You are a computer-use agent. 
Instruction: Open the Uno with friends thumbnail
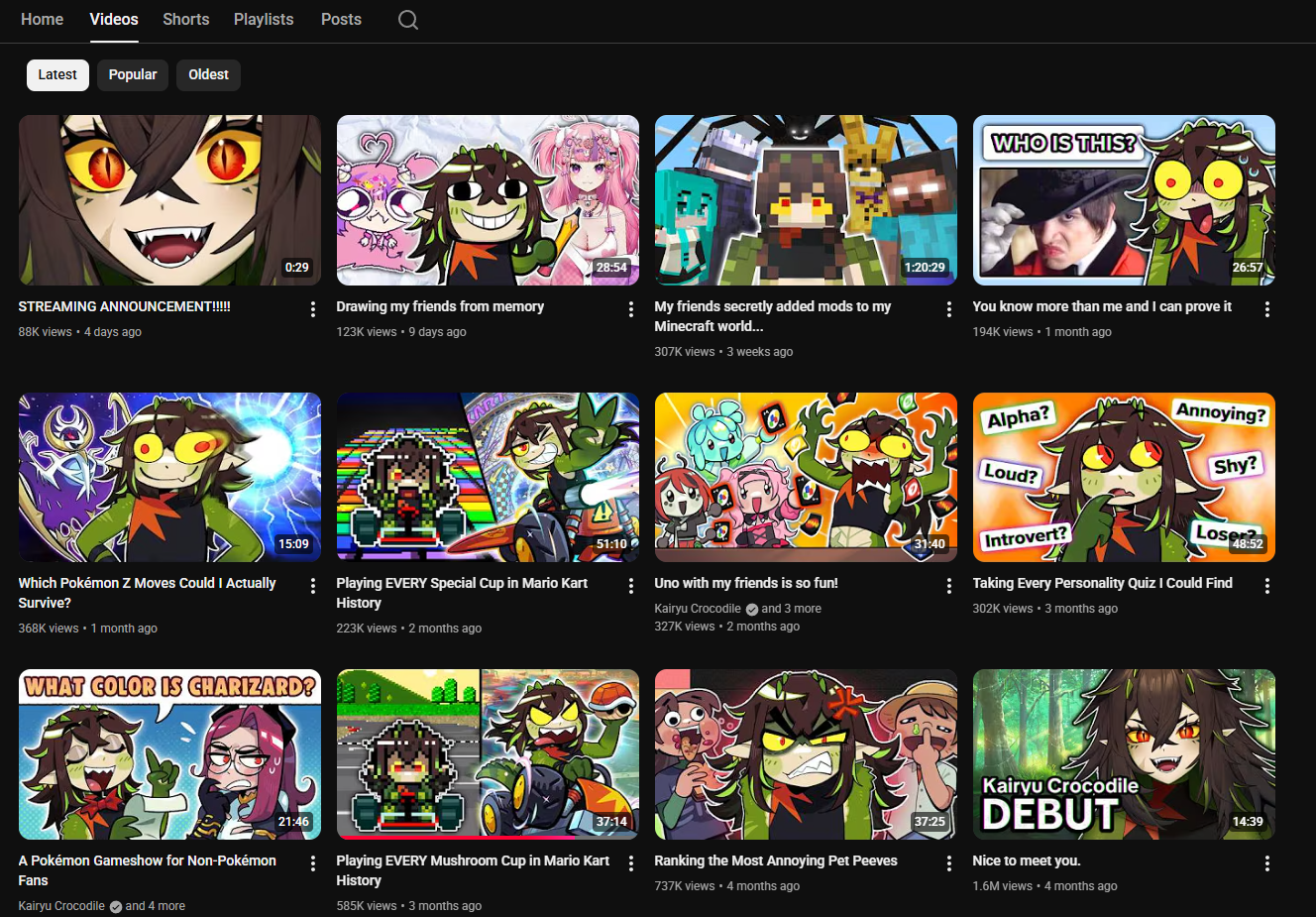(x=806, y=478)
